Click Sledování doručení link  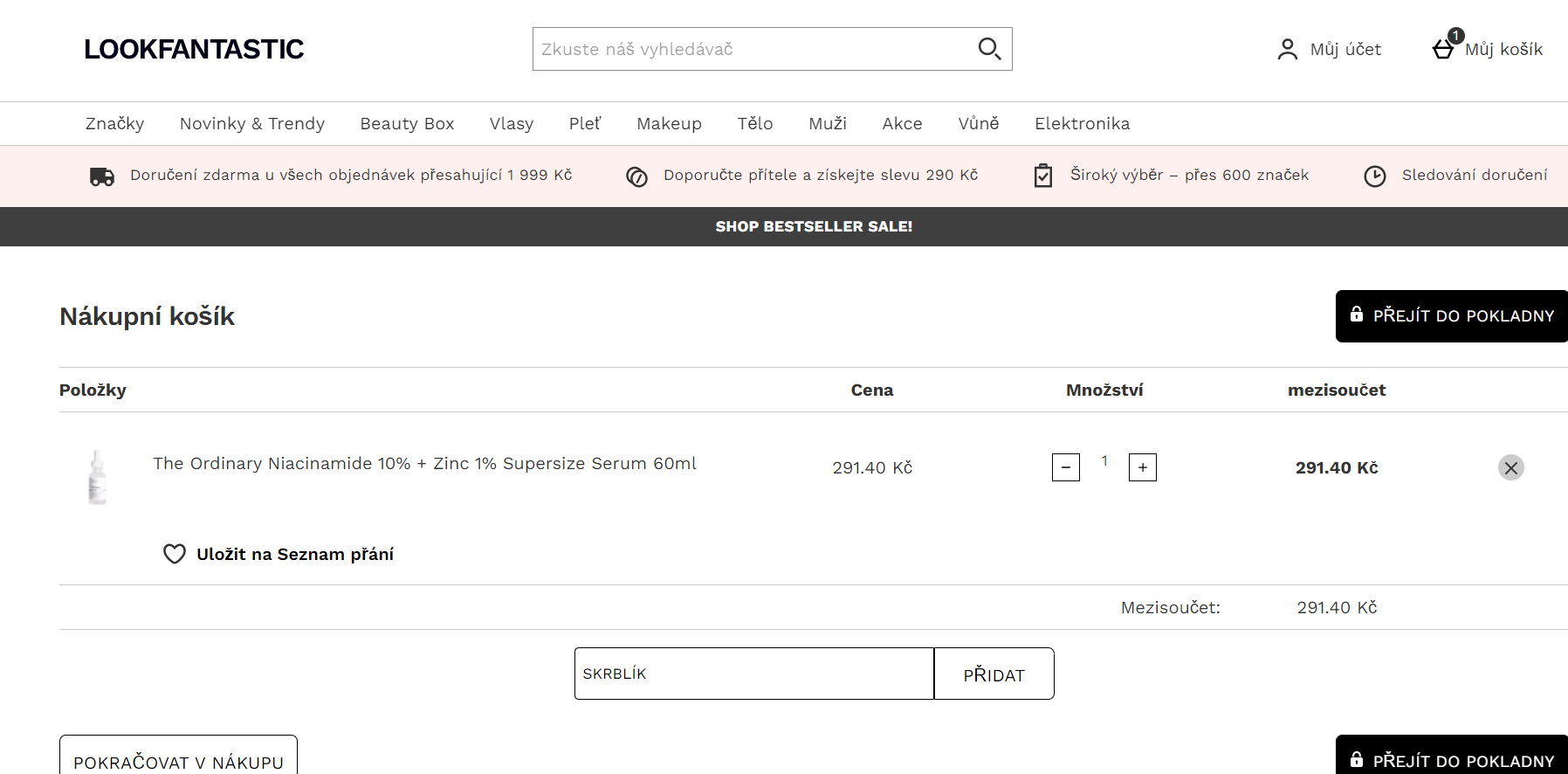point(1475,175)
